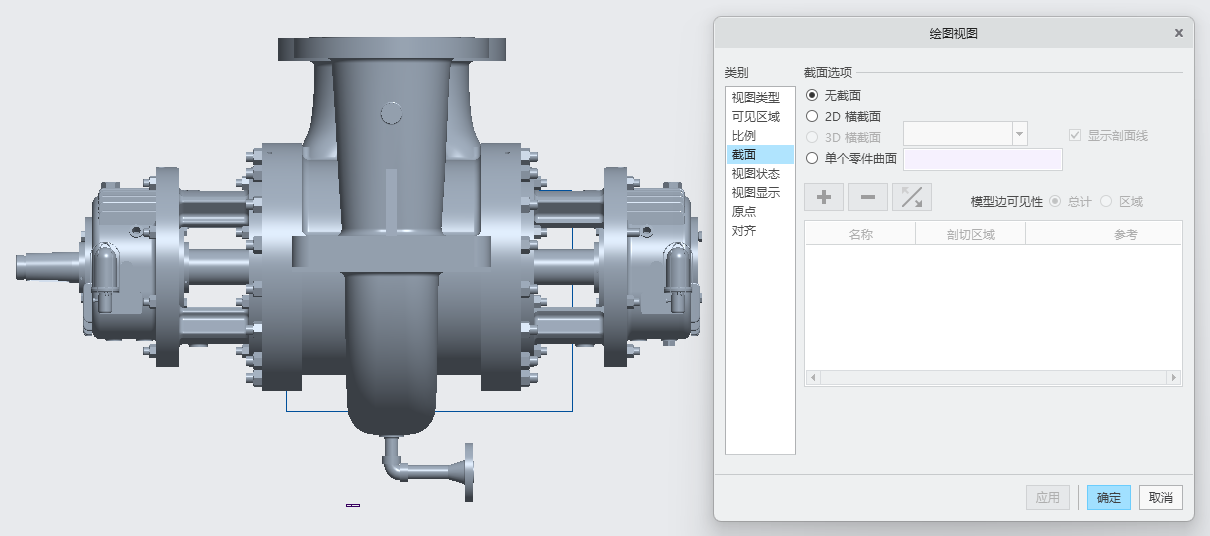Select the 视图状态 category
Image resolution: width=1210 pixels, height=536 pixels.
(x=755, y=174)
